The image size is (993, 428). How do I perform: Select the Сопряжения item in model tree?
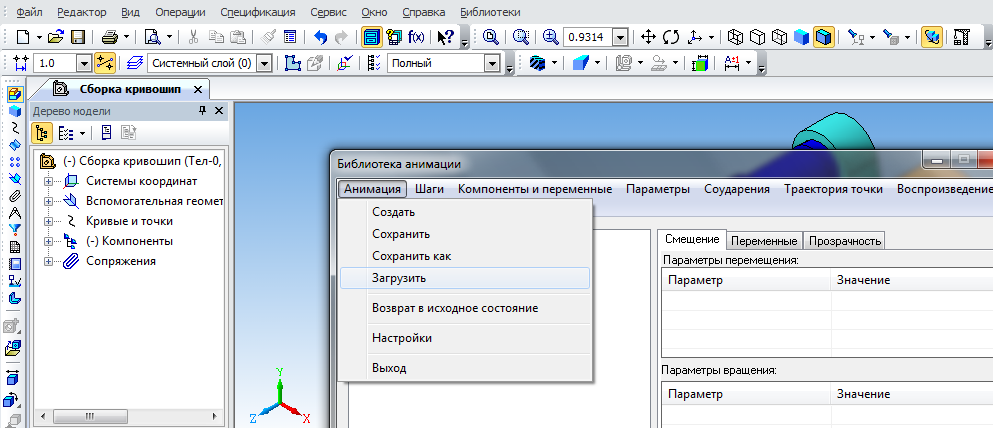click(120, 261)
